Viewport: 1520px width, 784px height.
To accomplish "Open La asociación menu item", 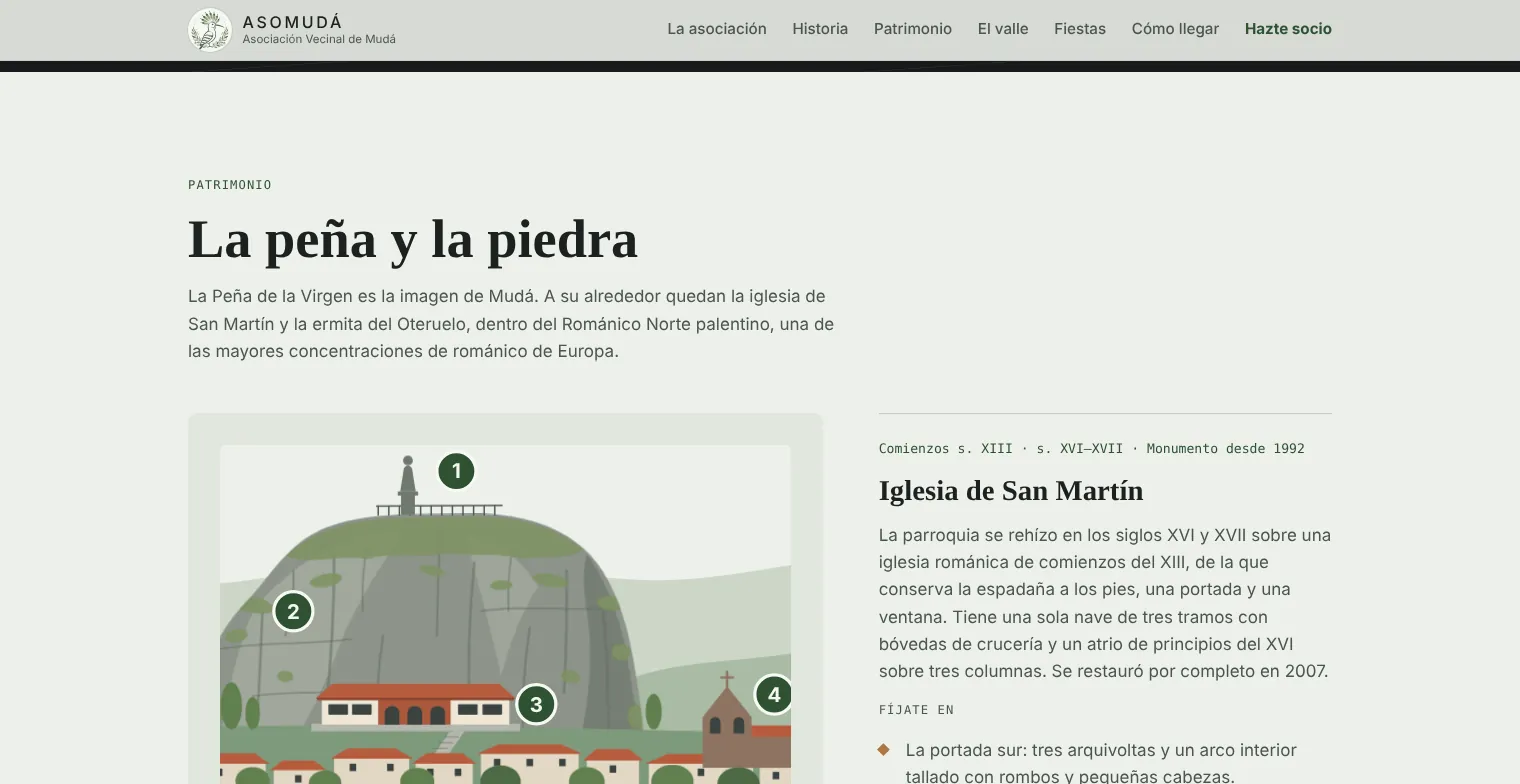I will (x=717, y=29).
